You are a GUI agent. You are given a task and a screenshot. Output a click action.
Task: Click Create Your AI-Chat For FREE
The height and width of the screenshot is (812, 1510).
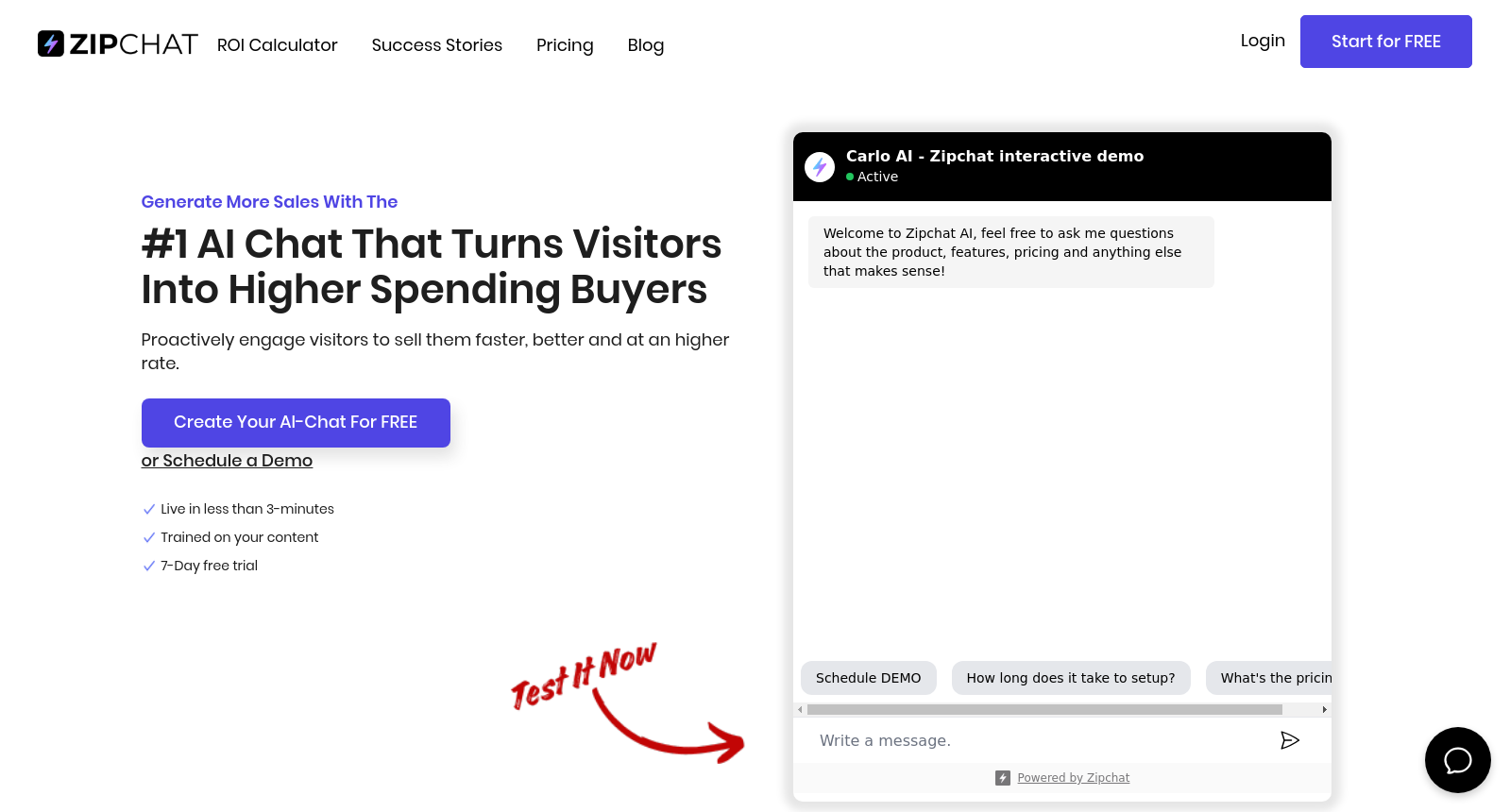coord(296,422)
